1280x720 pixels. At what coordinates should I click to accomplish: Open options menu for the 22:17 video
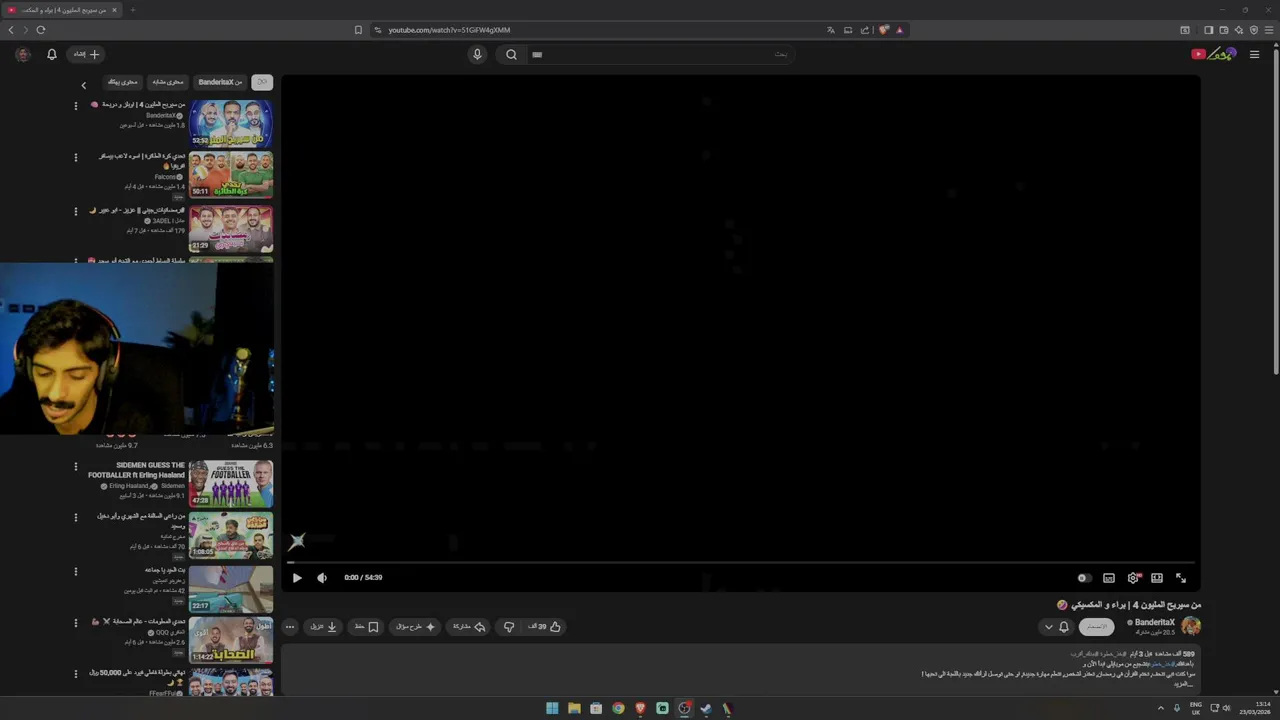click(x=75, y=571)
